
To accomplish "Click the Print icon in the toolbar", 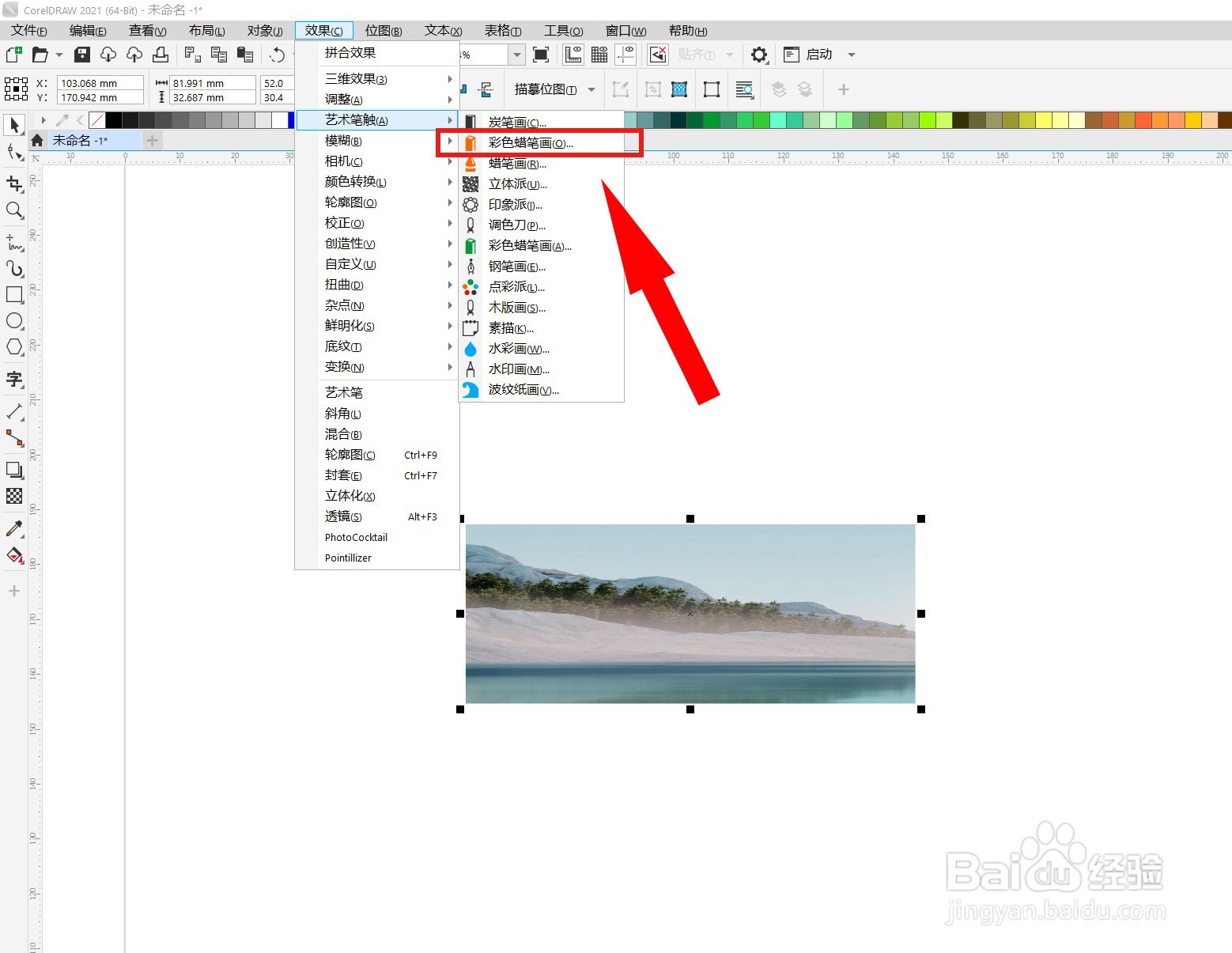I will 161,55.
